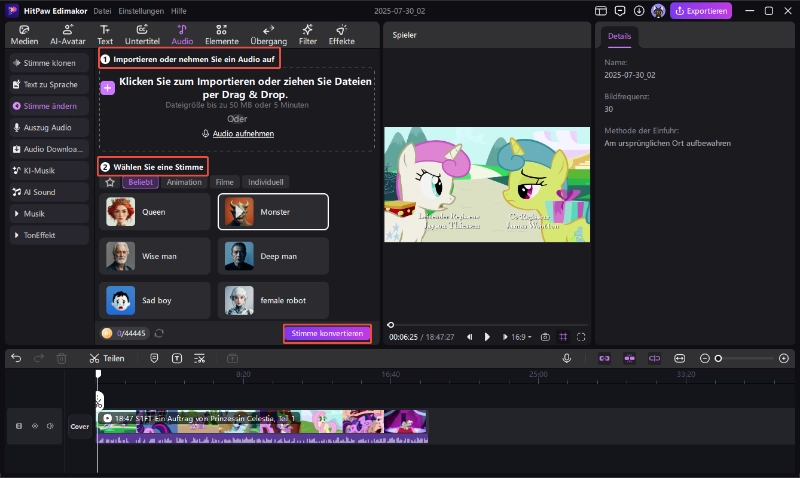Open AI Sound option
Screen dimensions: 800x478
[49, 192]
